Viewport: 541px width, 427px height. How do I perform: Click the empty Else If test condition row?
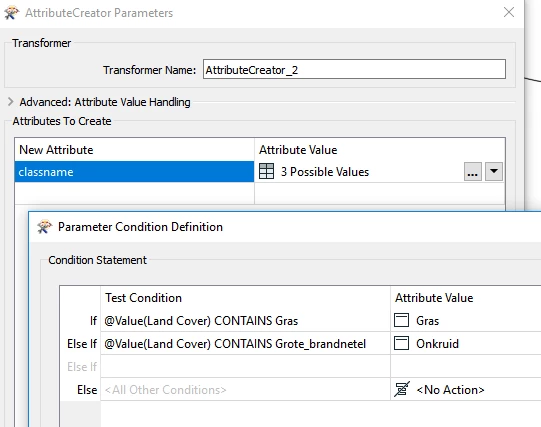tap(245, 366)
